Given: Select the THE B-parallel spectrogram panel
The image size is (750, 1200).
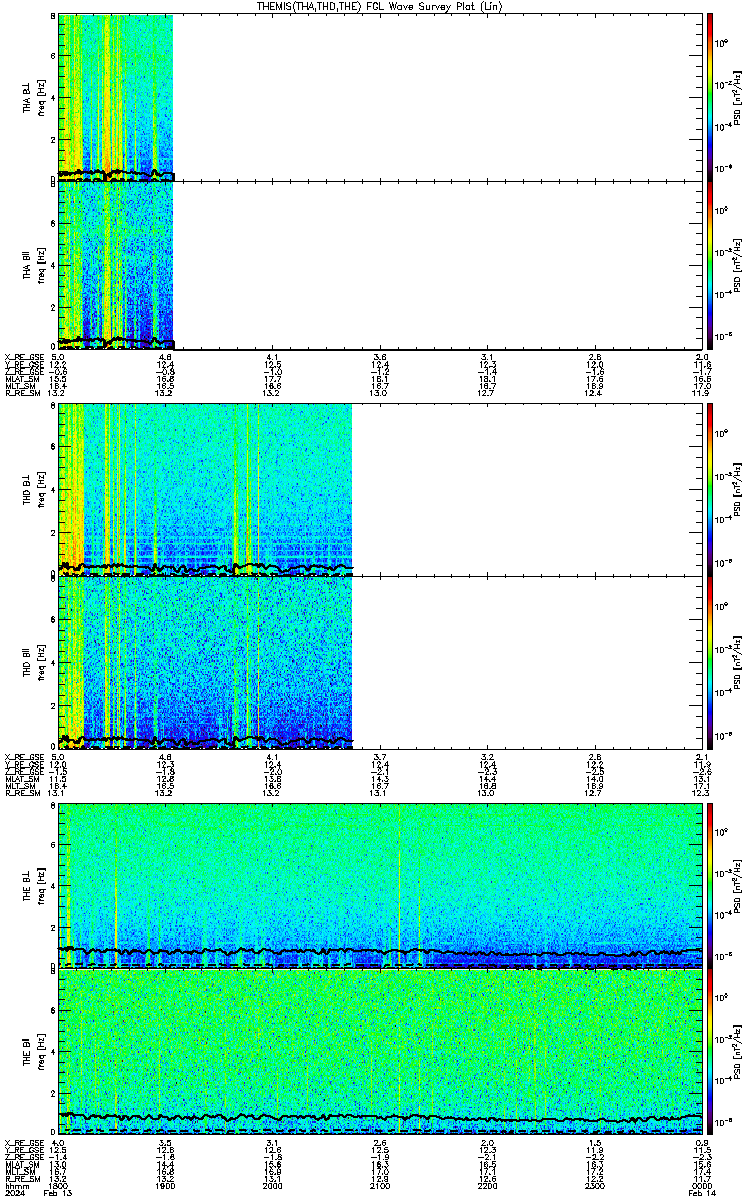Looking at the screenshot, I should tap(380, 1052).
